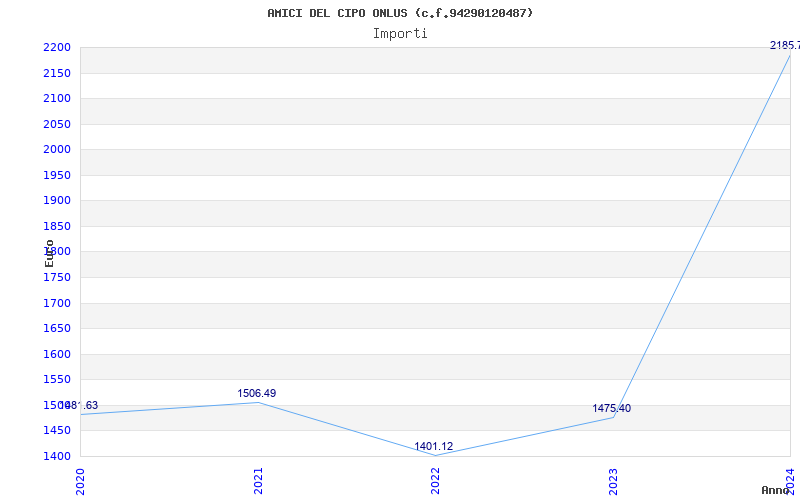This screenshot has width=800, height=500.
Task: Click the 2000 y-axis tick label
Action: point(57,149)
